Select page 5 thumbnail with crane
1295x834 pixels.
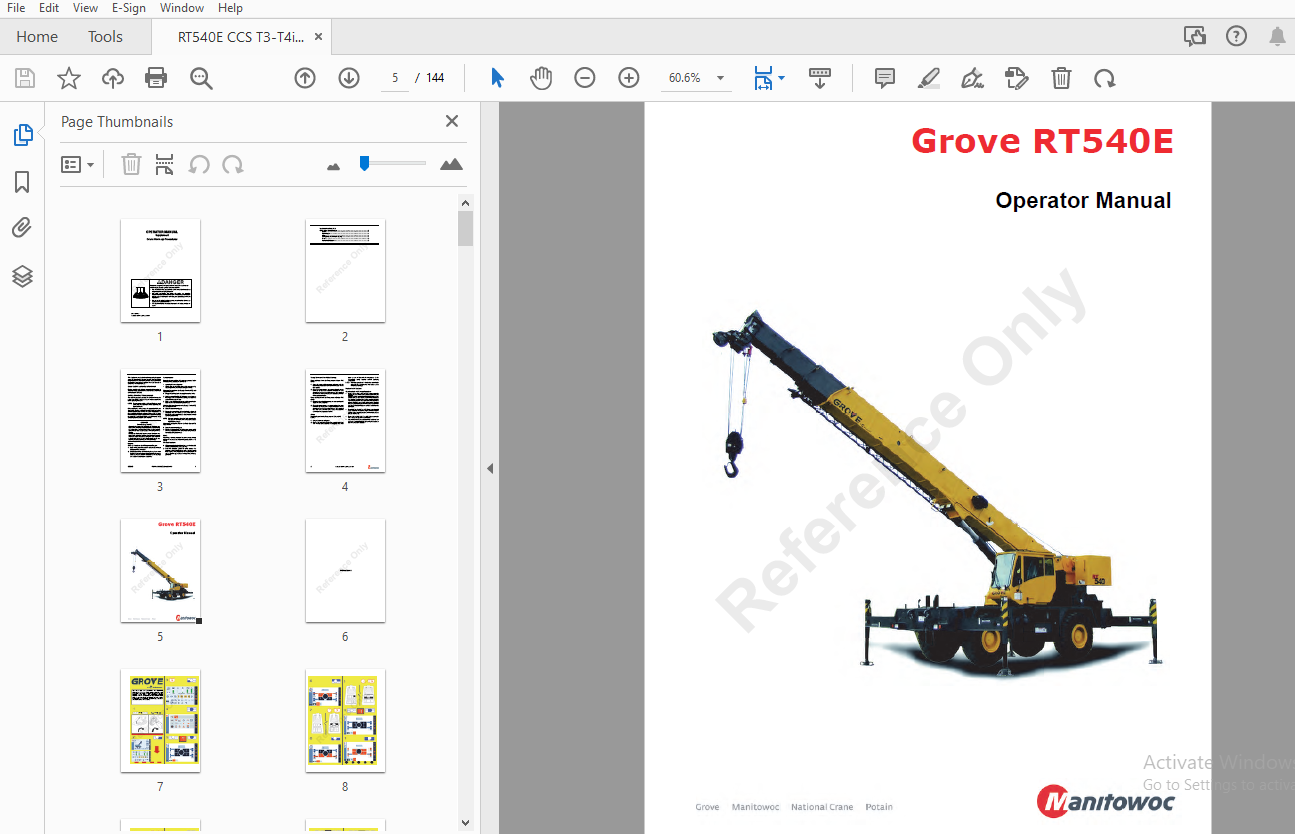coord(160,571)
